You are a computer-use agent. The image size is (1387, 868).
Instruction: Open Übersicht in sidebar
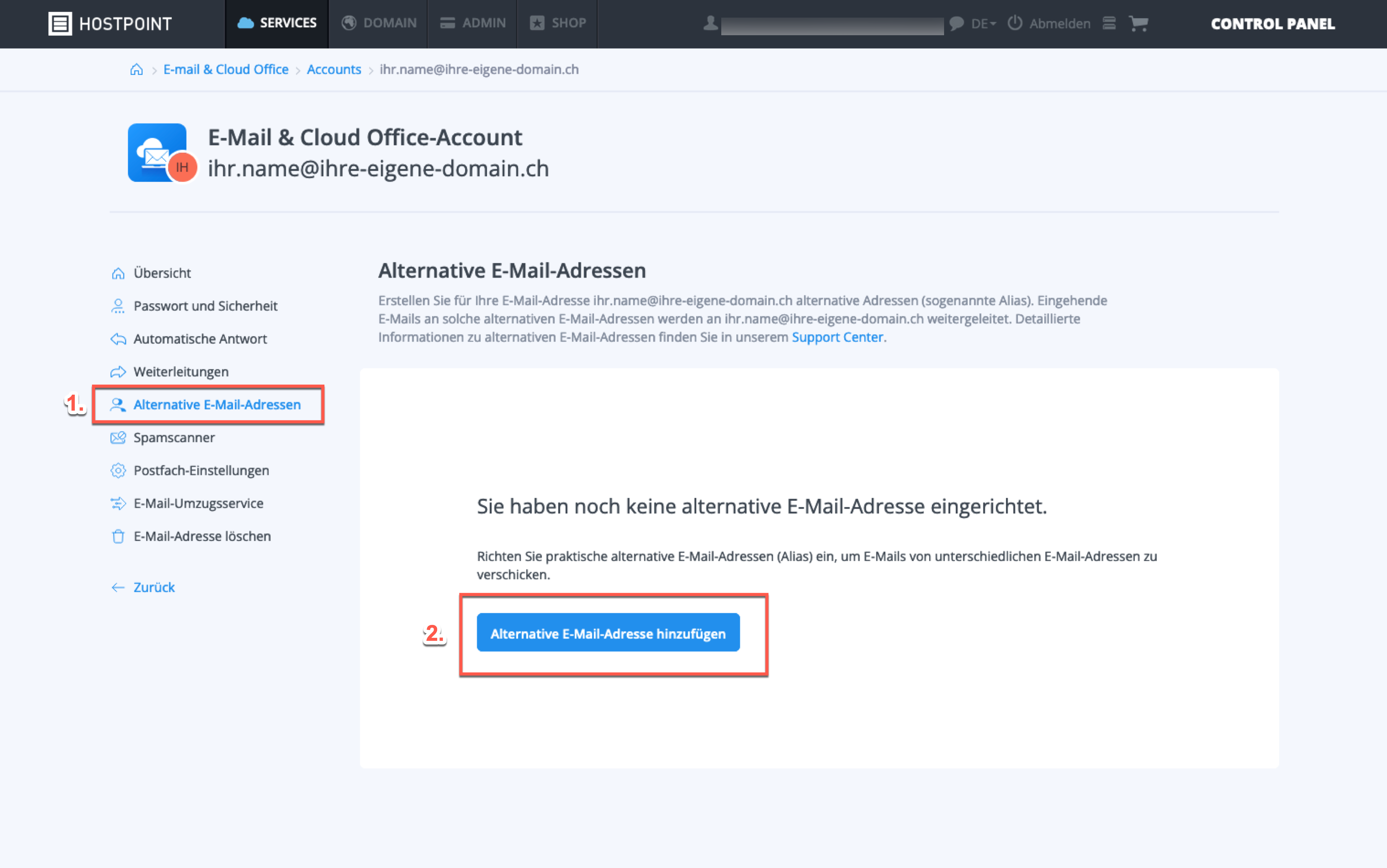coord(162,273)
